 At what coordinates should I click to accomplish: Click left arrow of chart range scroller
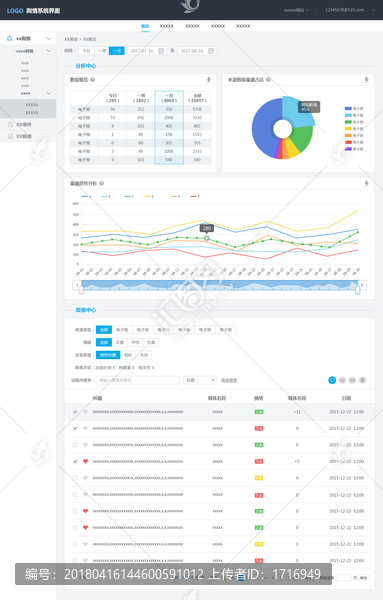77,285
